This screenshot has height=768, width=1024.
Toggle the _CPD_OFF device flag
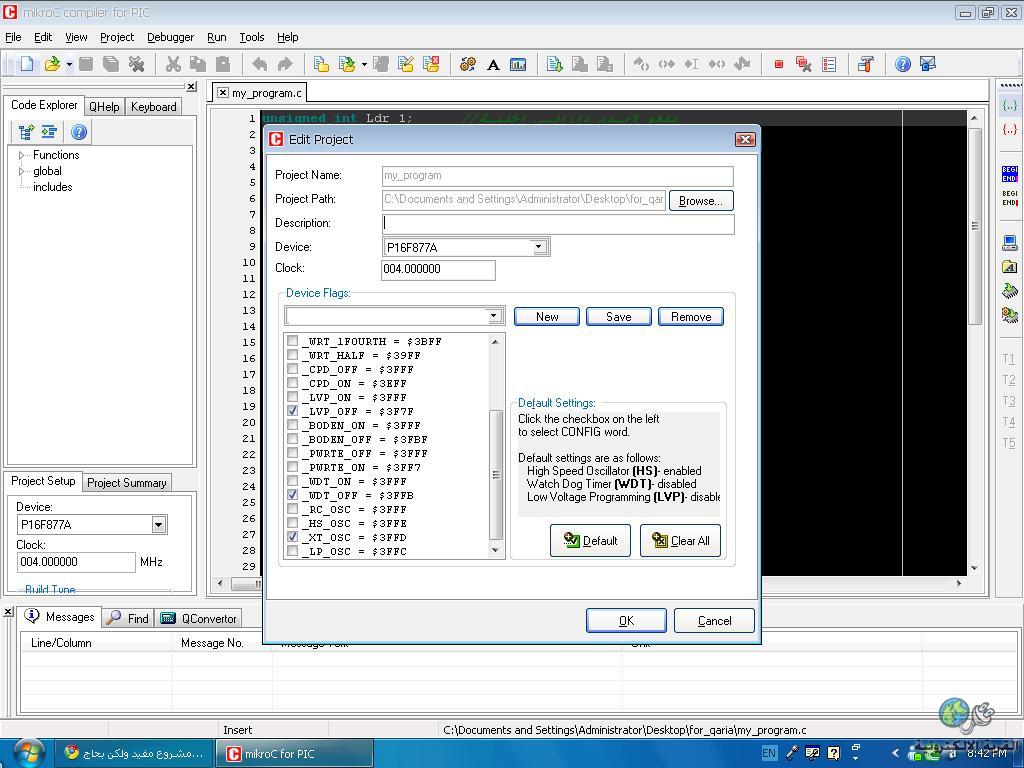click(293, 369)
